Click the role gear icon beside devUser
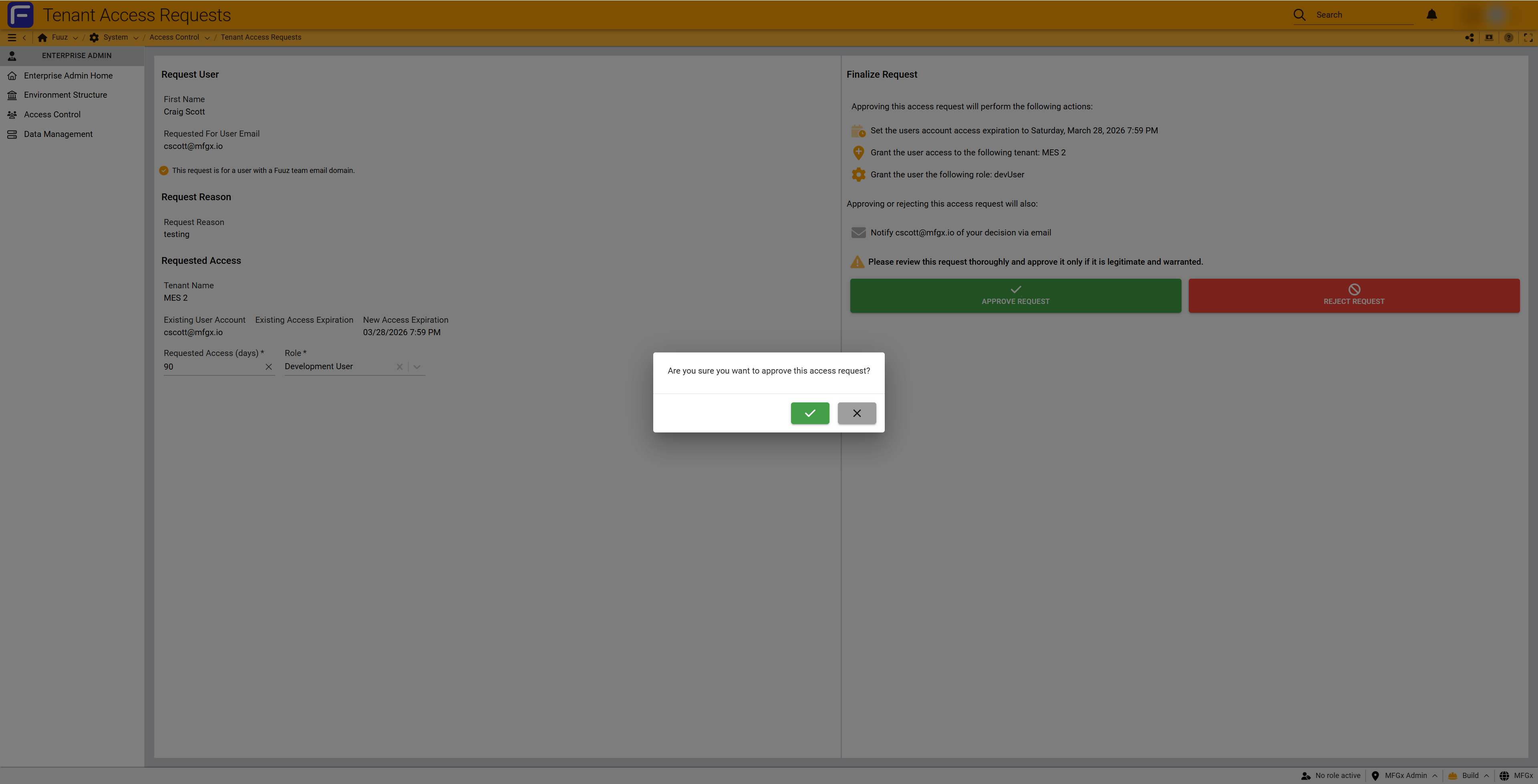Viewport: 1538px width, 784px height. tap(859, 174)
